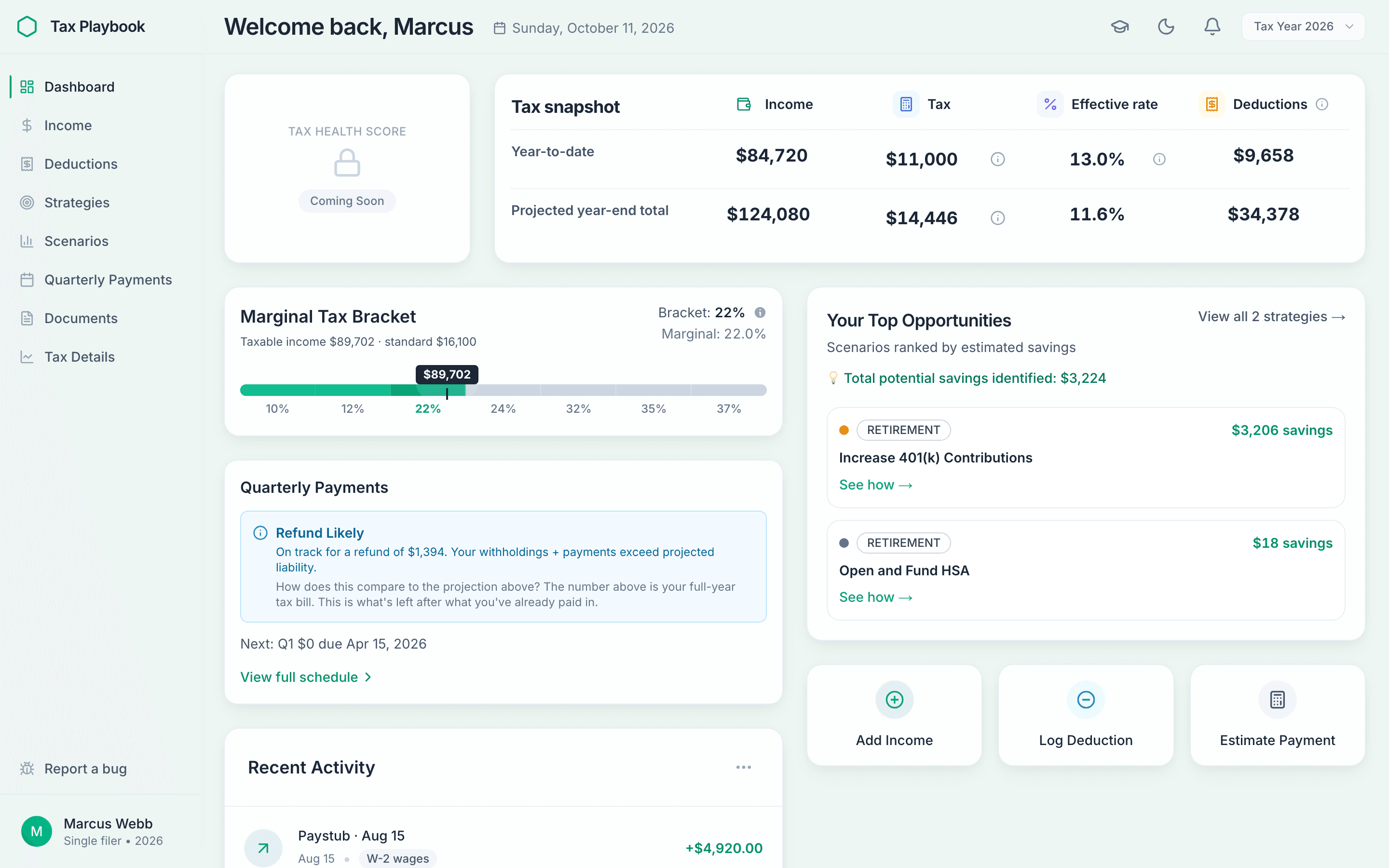Open Tax Details in the sidebar
This screenshot has height=868, width=1389.
pyautogui.click(x=100, y=356)
